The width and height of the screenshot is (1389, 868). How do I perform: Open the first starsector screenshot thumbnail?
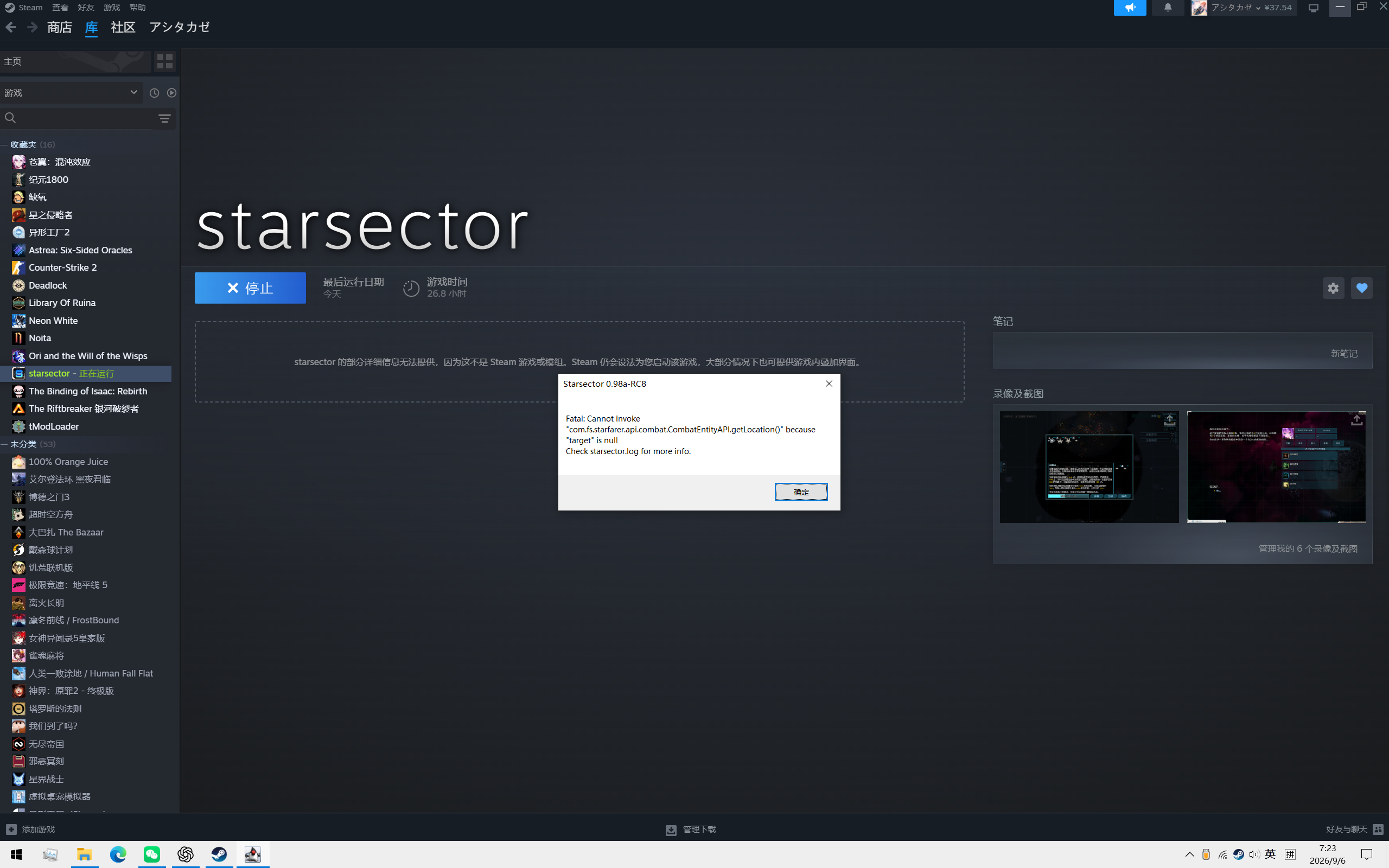(x=1089, y=467)
